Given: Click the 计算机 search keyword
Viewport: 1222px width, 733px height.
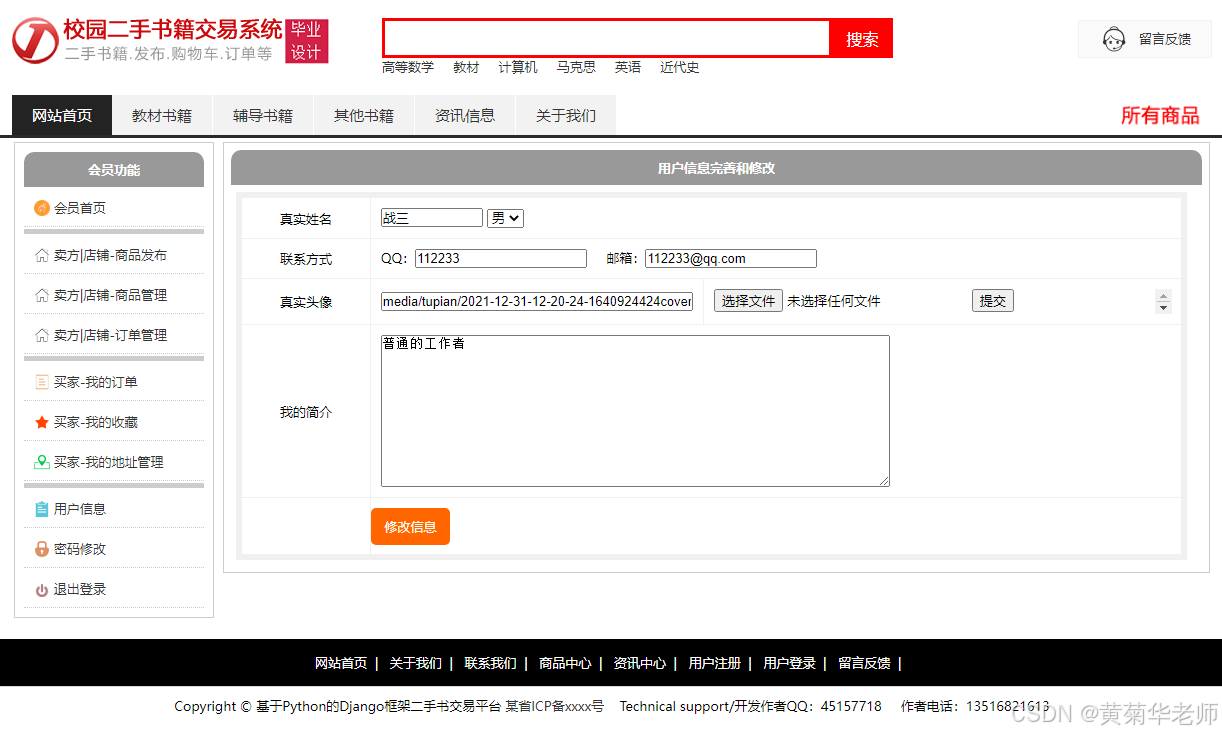Looking at the screenshot, I should (518, 67).
